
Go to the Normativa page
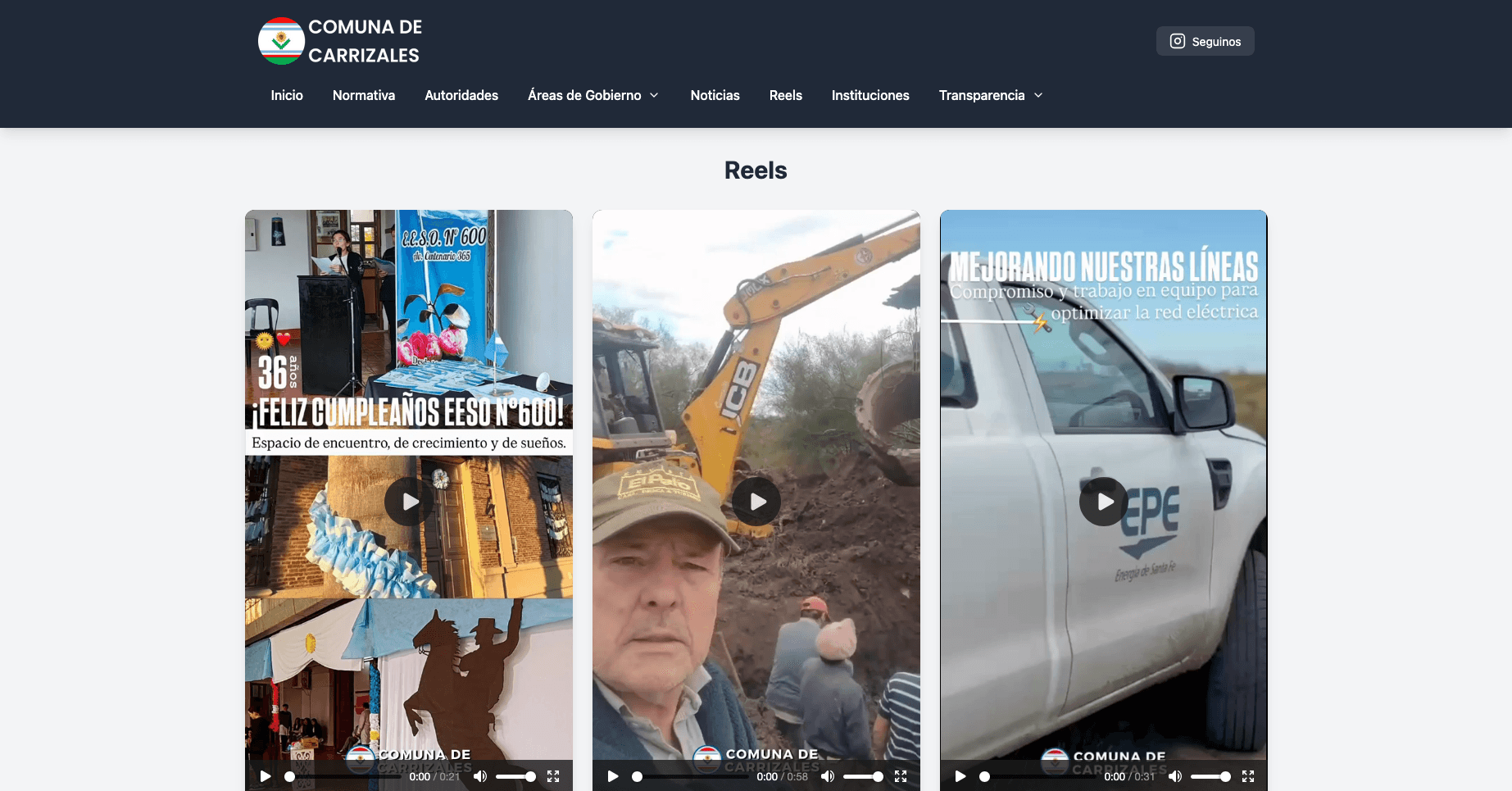pos(364,95)
